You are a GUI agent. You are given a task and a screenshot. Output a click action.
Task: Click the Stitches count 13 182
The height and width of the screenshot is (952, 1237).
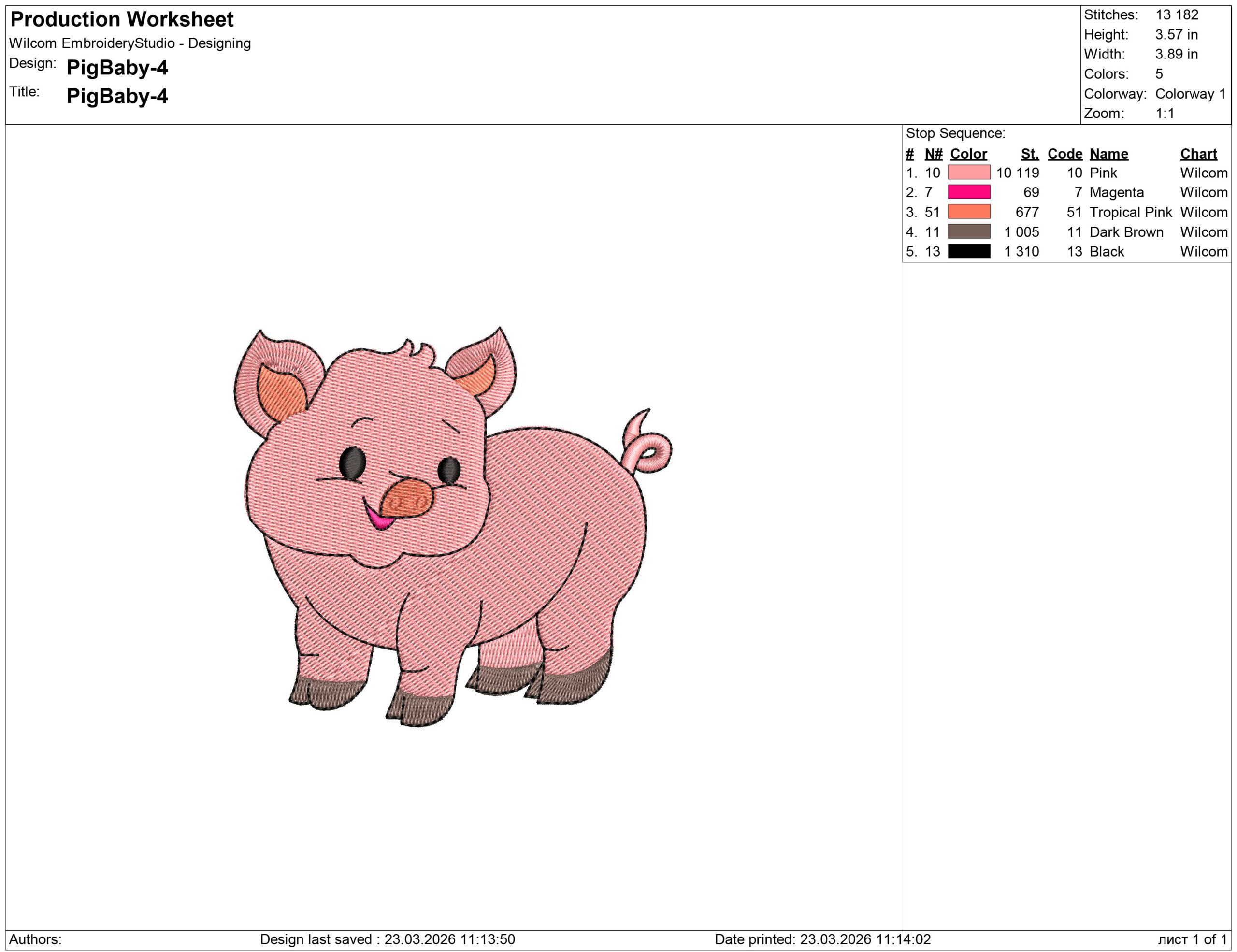(x=1177, y=14)
